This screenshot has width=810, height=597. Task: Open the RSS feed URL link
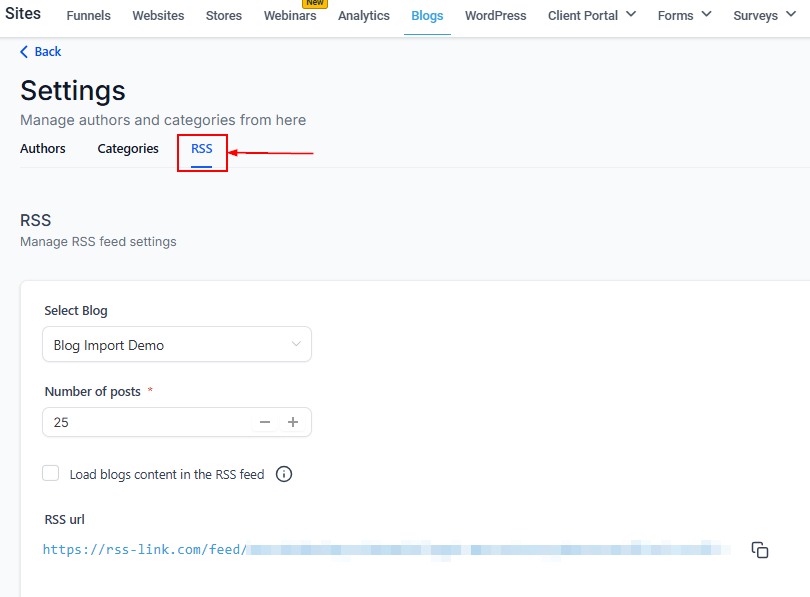(144, 549)
